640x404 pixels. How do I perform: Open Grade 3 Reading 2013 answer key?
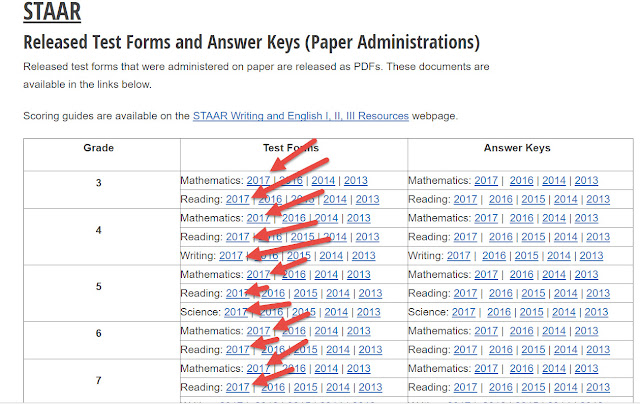(598, 199)
